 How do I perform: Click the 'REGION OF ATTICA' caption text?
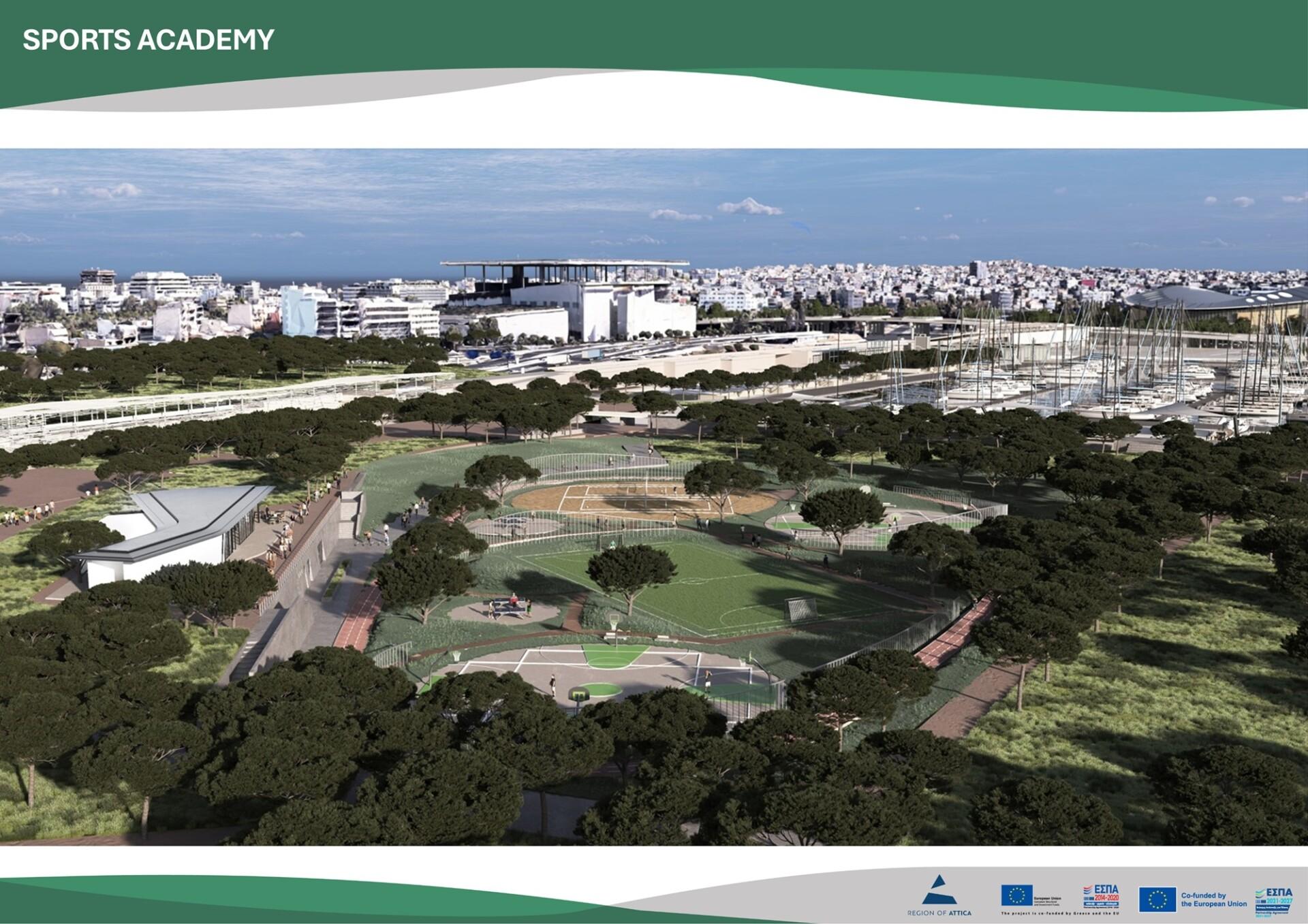tap(939, 913)
